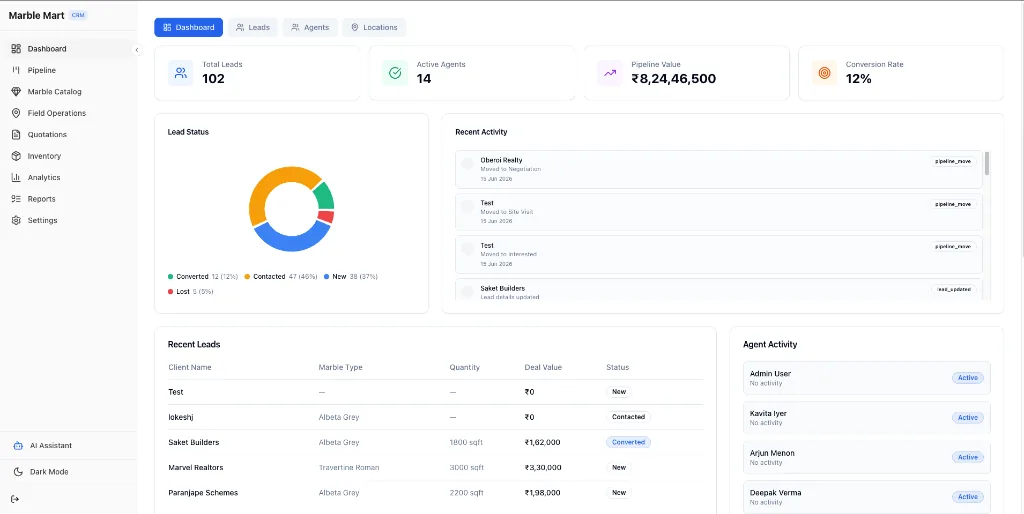Image resolution: width=1024 pixels, height=514 pixels.
Task: Click the lead_updated tag on Saket Builders
Action: pyautogui.click(x=954, y=289)
